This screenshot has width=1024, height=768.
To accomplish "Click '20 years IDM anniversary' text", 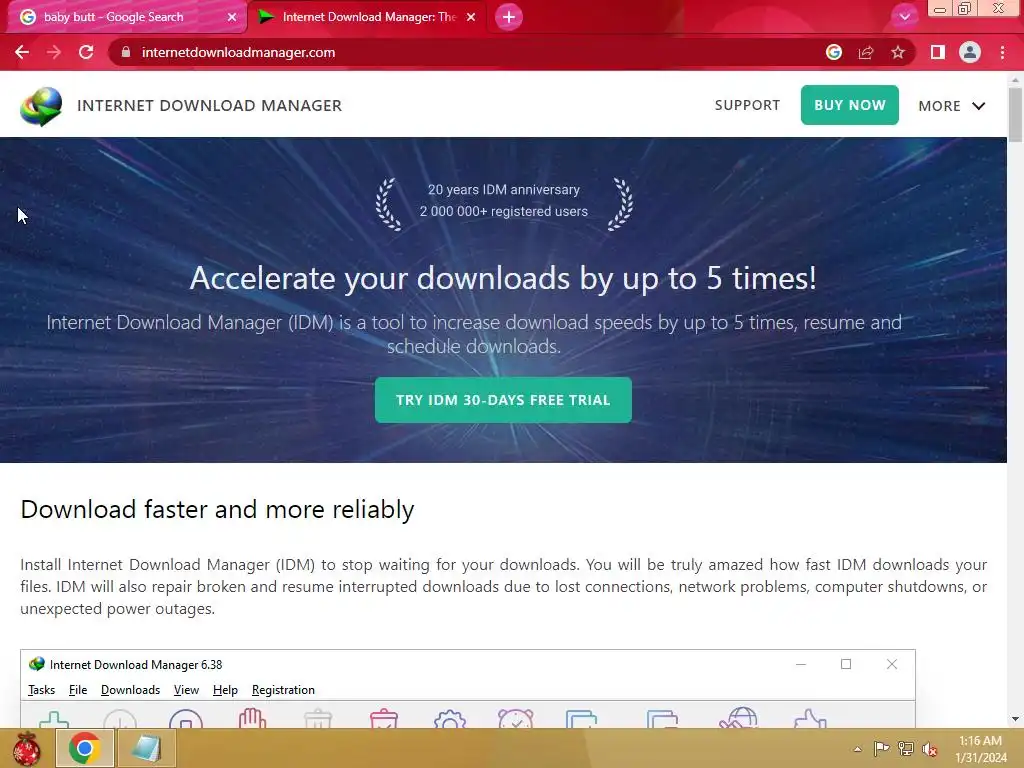I will coord(504,189).
